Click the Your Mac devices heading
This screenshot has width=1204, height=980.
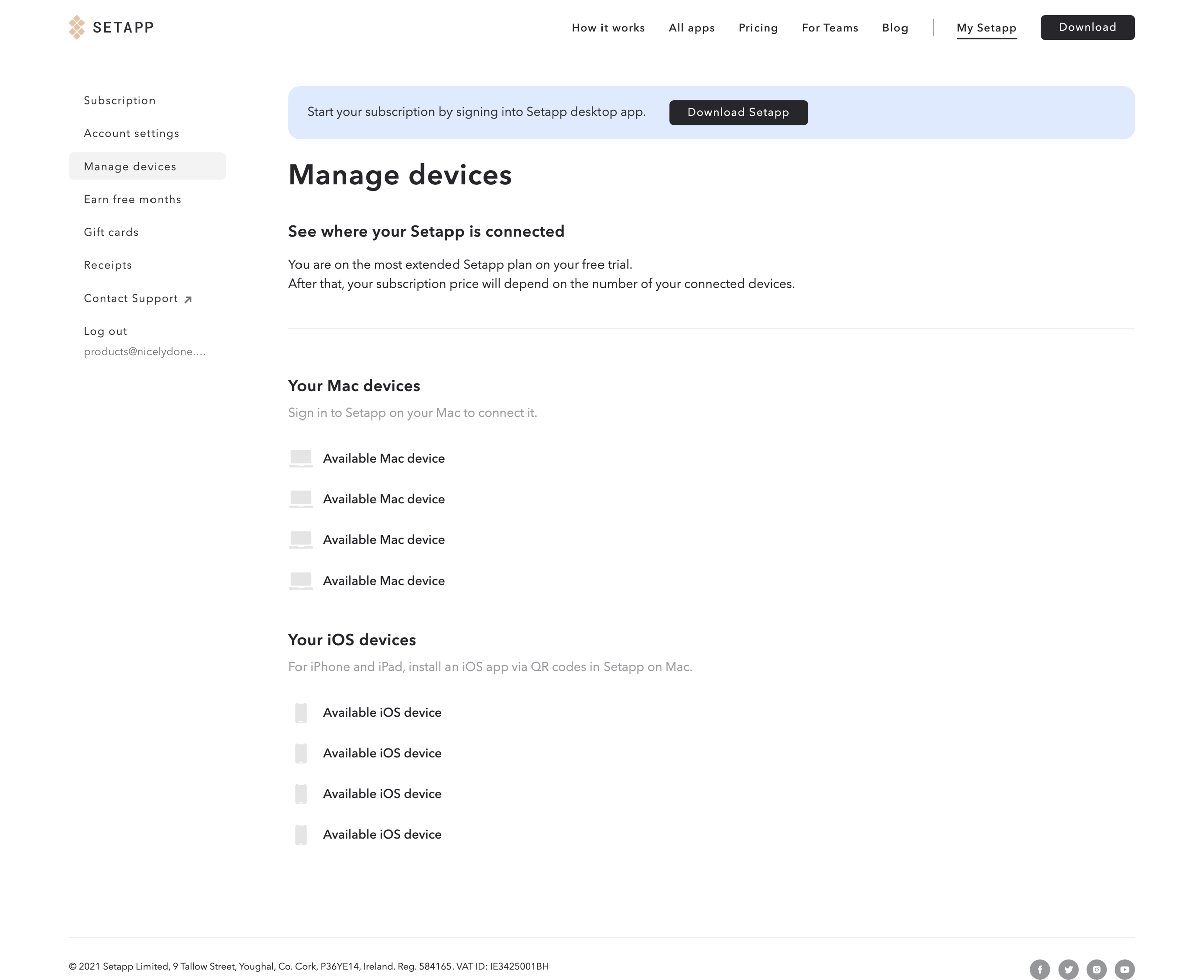(x=354, y=385)
